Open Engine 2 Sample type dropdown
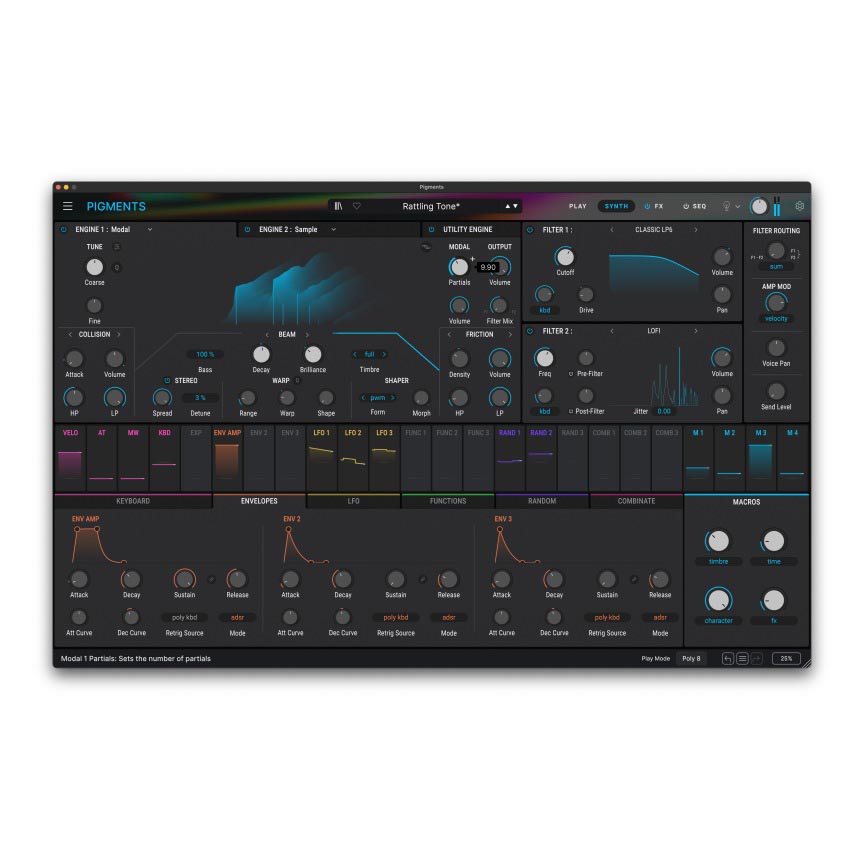864x864 pixels. tap(333, 229)
